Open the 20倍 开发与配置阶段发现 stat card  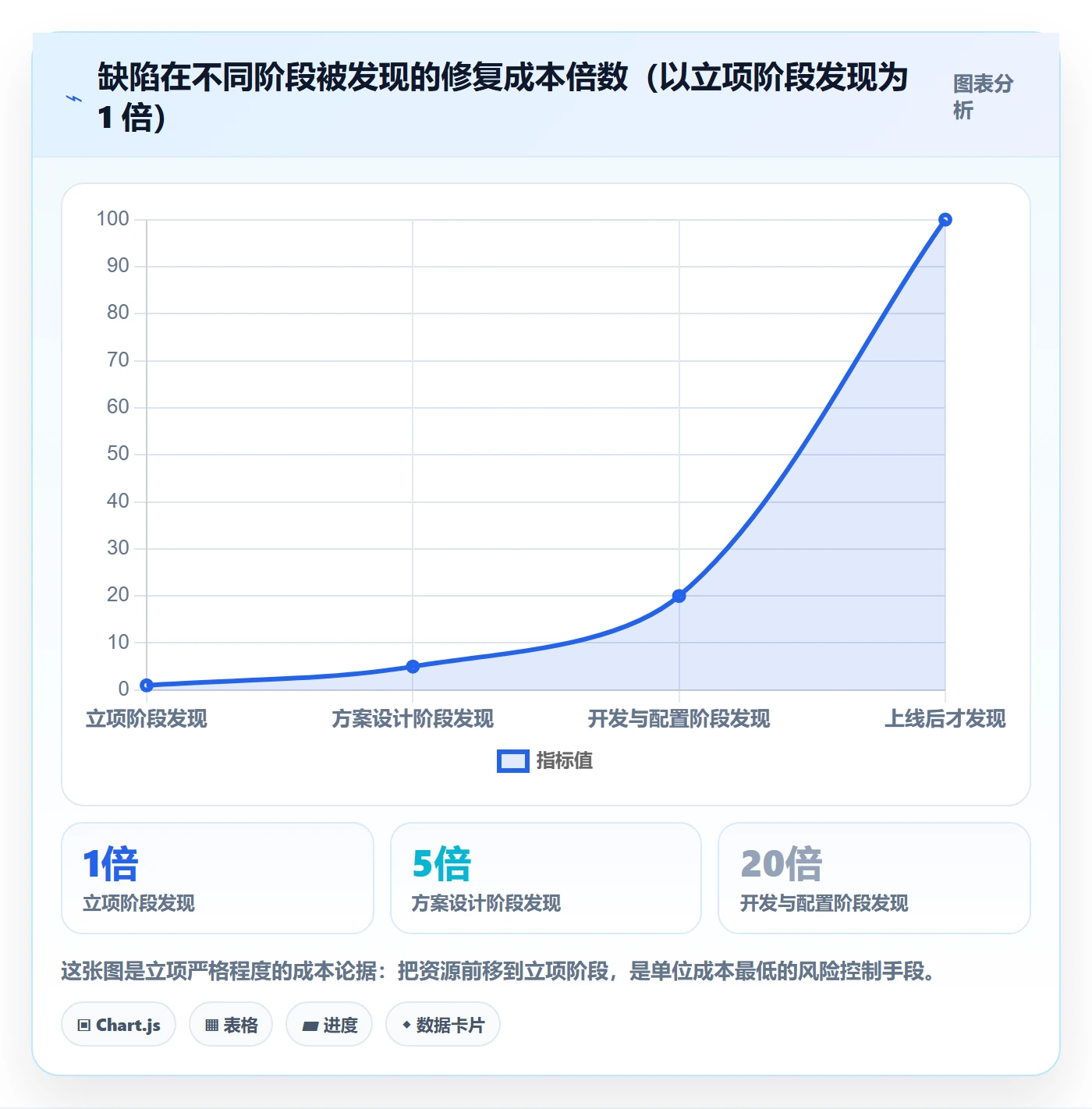[x=874, y=878]
